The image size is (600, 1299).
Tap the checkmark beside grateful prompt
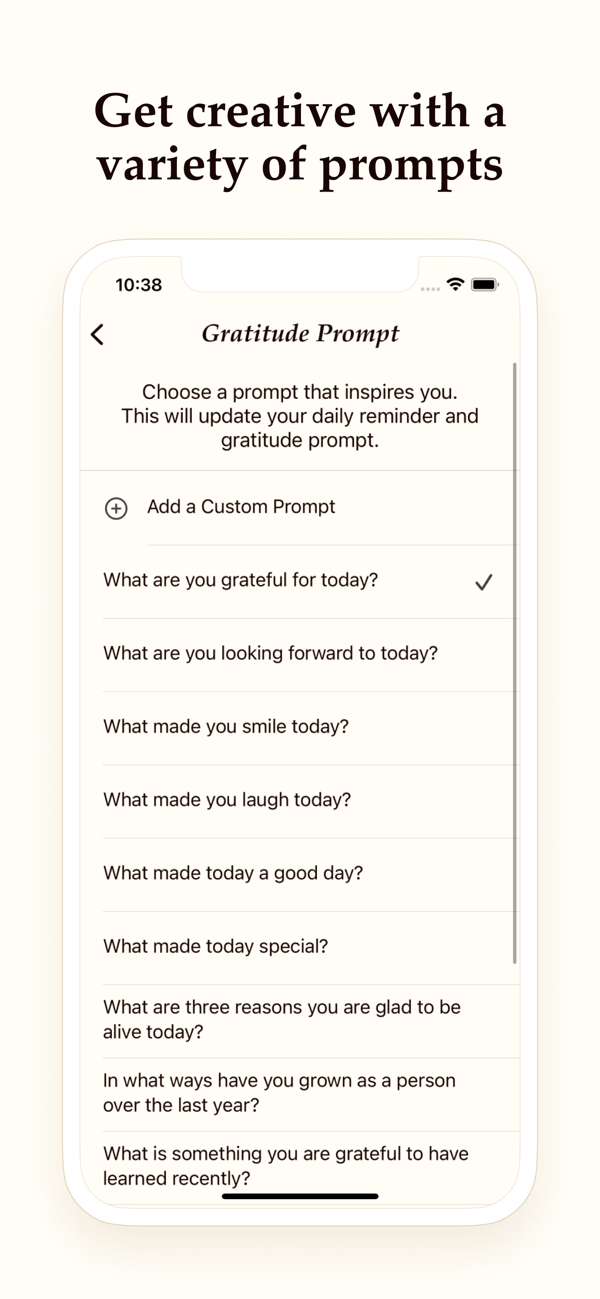pyautogui.click(x=483, y=581)
